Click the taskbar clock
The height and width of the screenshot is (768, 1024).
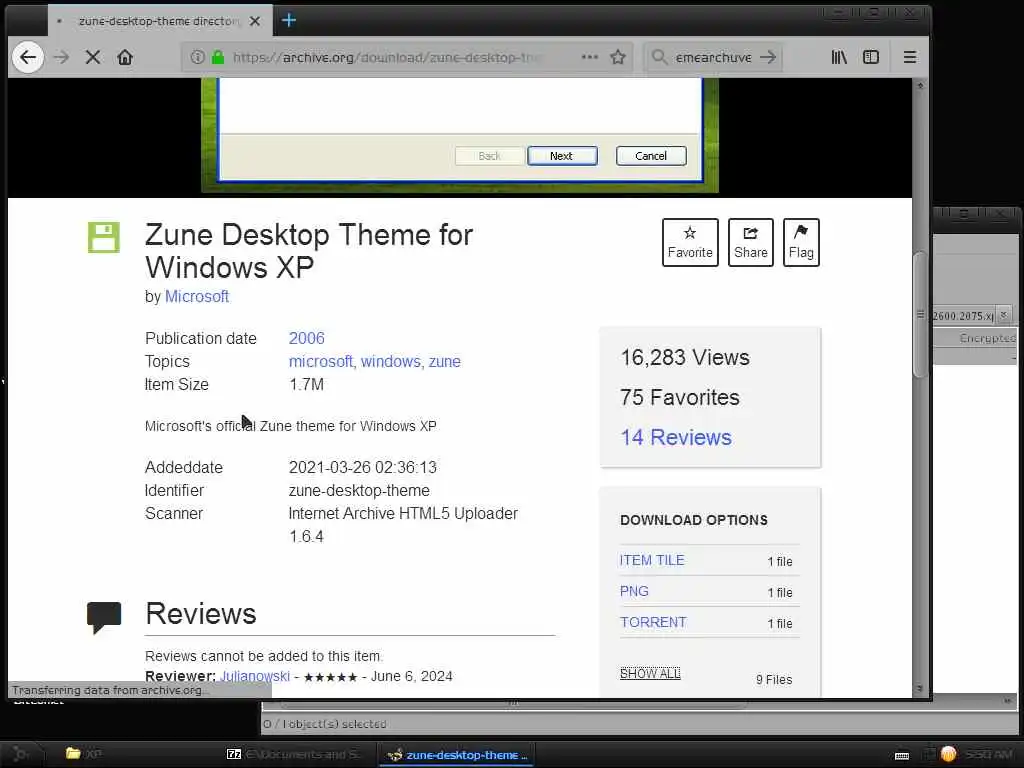tap(989, 754)
